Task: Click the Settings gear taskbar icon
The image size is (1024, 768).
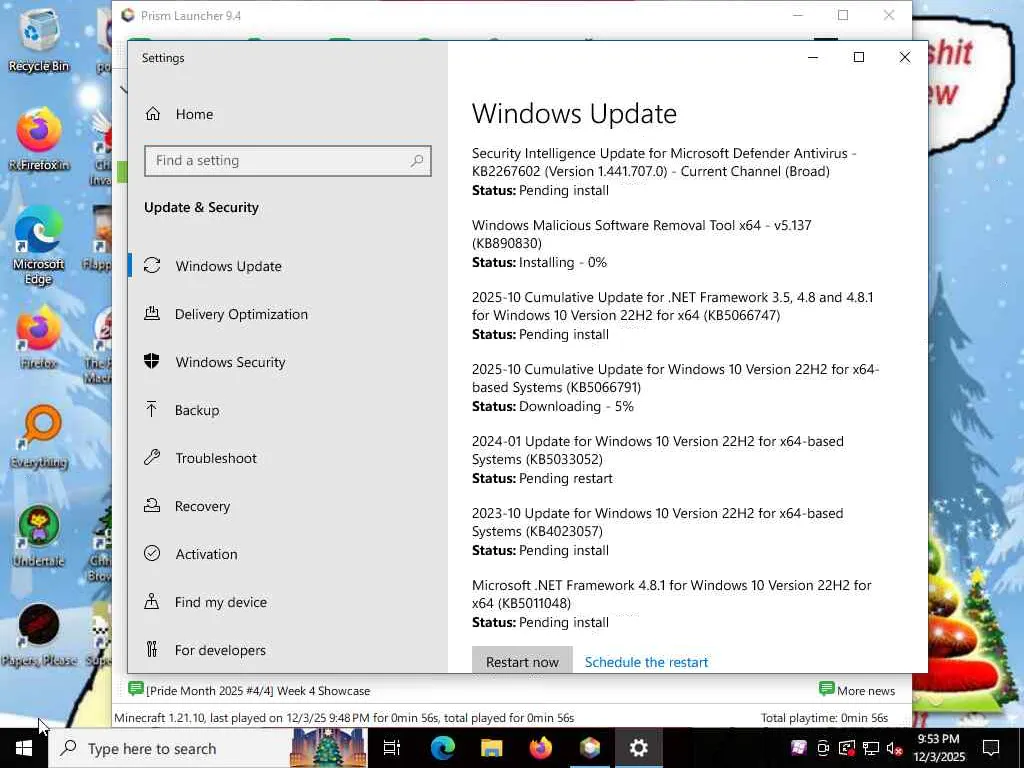Action: click(639, 748)
